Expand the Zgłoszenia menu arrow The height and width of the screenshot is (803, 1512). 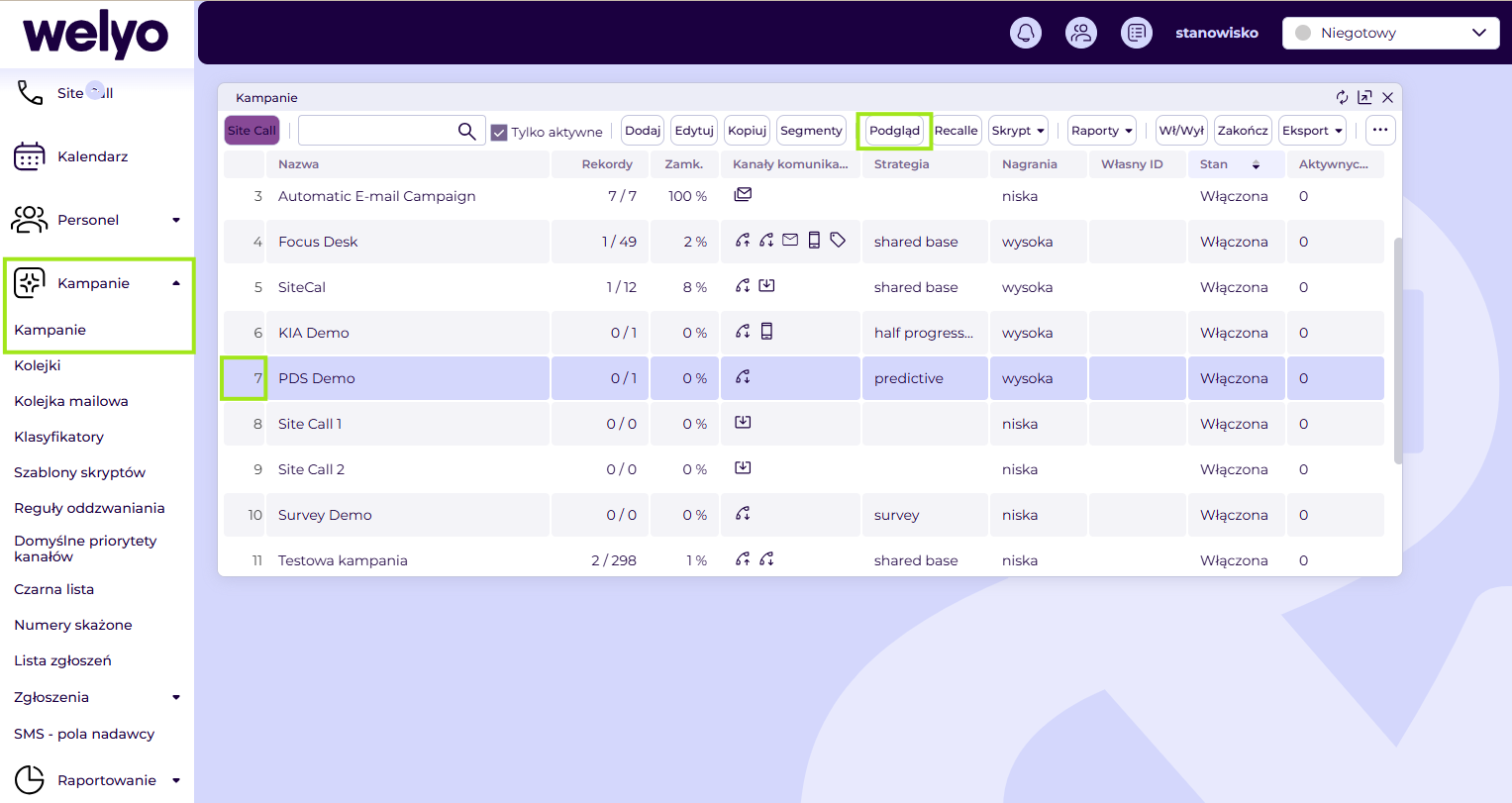click(176, 697)
